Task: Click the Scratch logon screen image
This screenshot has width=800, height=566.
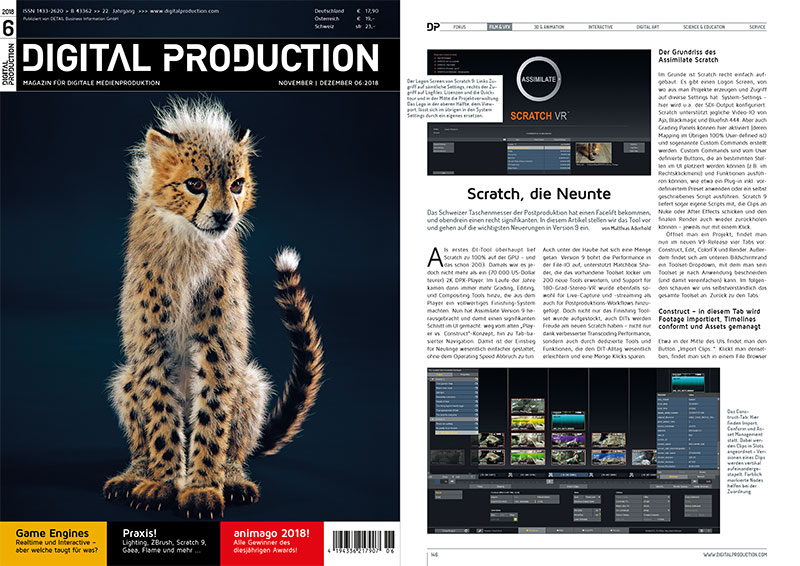Action: click(x=539, y=112)
